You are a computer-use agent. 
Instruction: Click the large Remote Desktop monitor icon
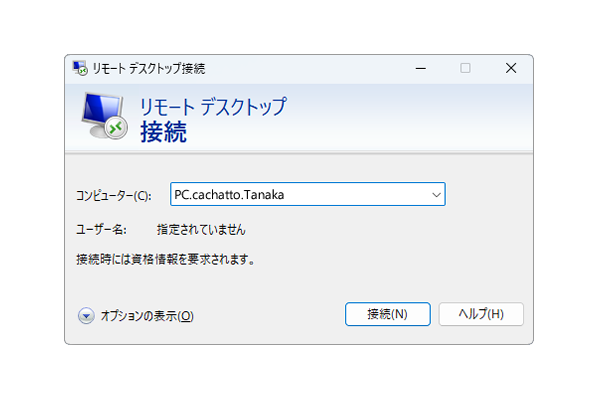tap(104, 116)
